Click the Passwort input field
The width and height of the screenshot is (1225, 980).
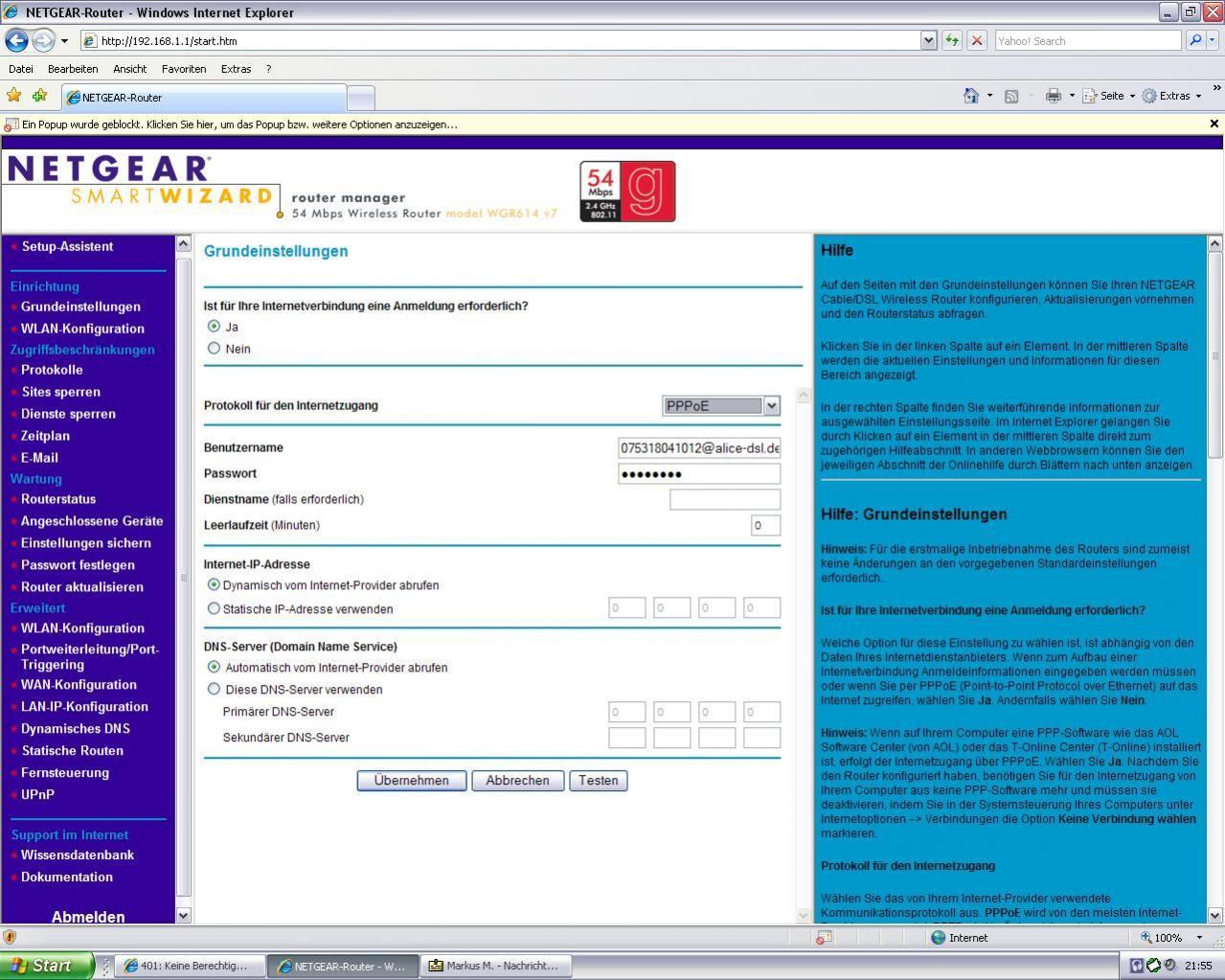tap(699, 473)
